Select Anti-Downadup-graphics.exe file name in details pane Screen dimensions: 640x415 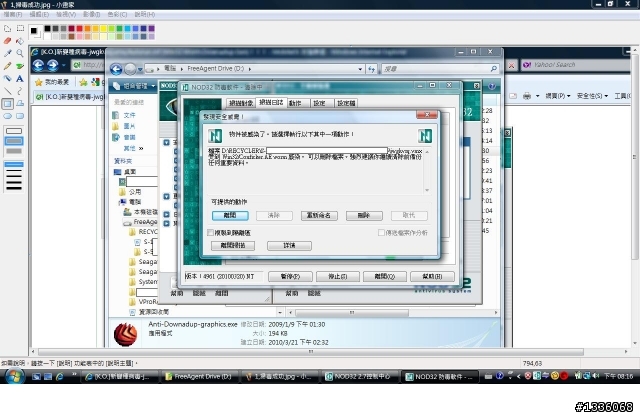click(x=193, y=324)
